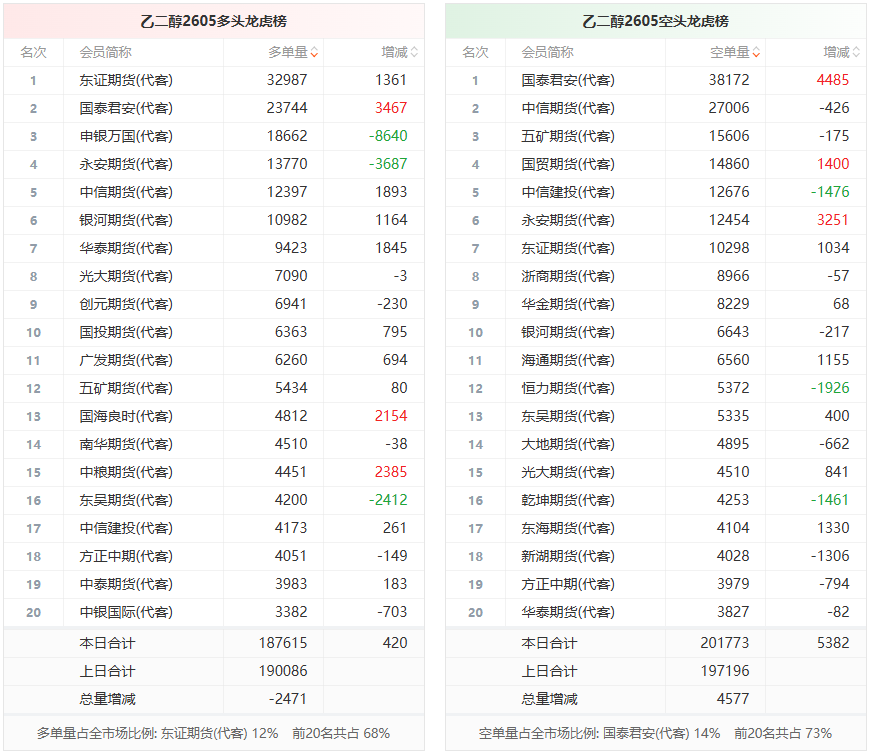Image resolution: width=871 pixels, height=756 pixels.
Task: Click the 多单量占全市场比例 footer text
Action: (x=213, y=734)
